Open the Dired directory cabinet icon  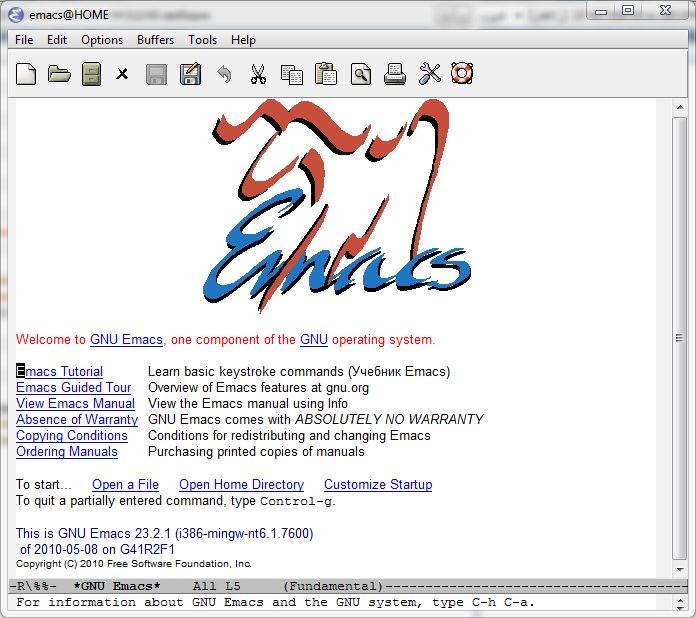tap(91, 74)
